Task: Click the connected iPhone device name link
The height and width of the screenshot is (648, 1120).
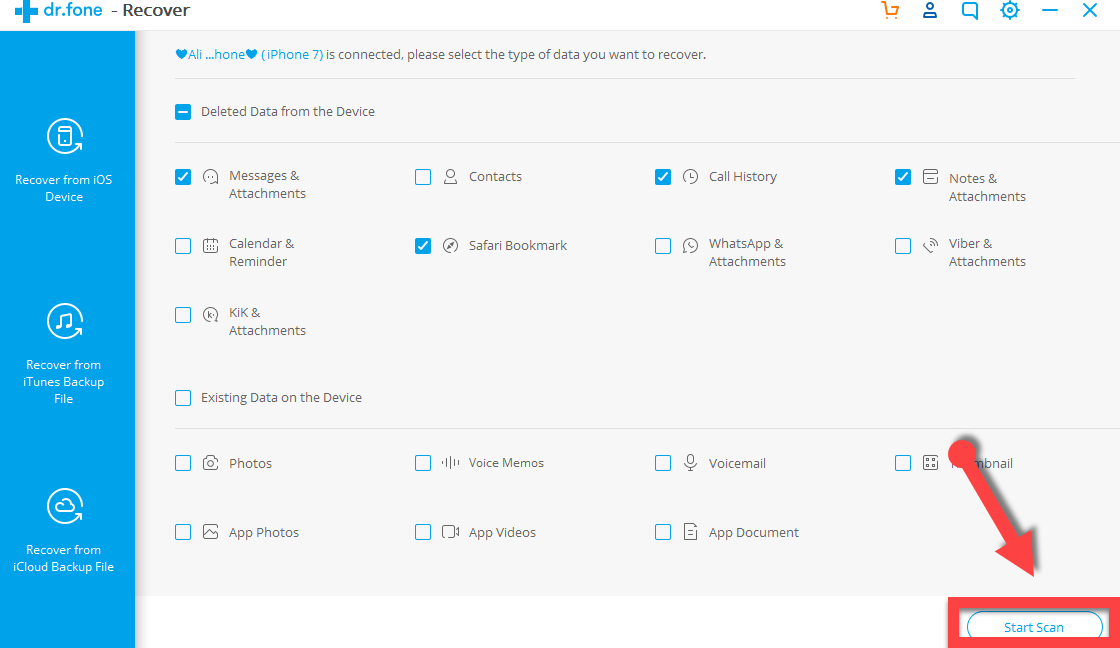Action: (x=249, y=55)
